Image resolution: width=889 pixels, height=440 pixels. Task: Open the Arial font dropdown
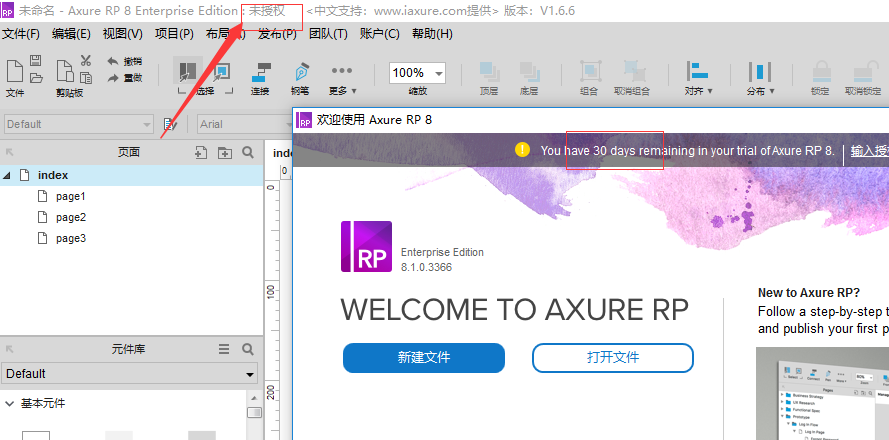[x=245, y=124]
